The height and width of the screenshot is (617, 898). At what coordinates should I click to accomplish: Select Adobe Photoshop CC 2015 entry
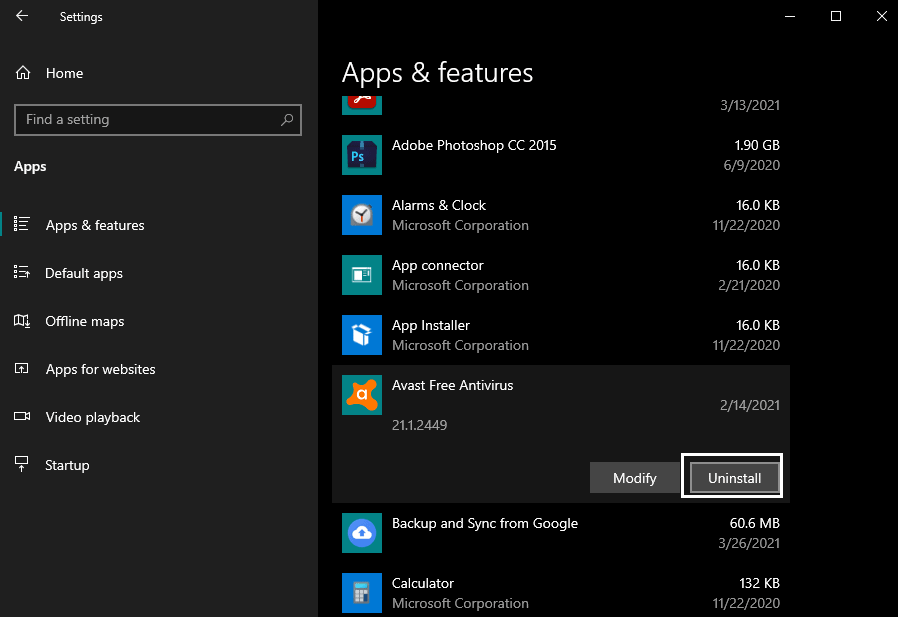click(x=561, y=155)
